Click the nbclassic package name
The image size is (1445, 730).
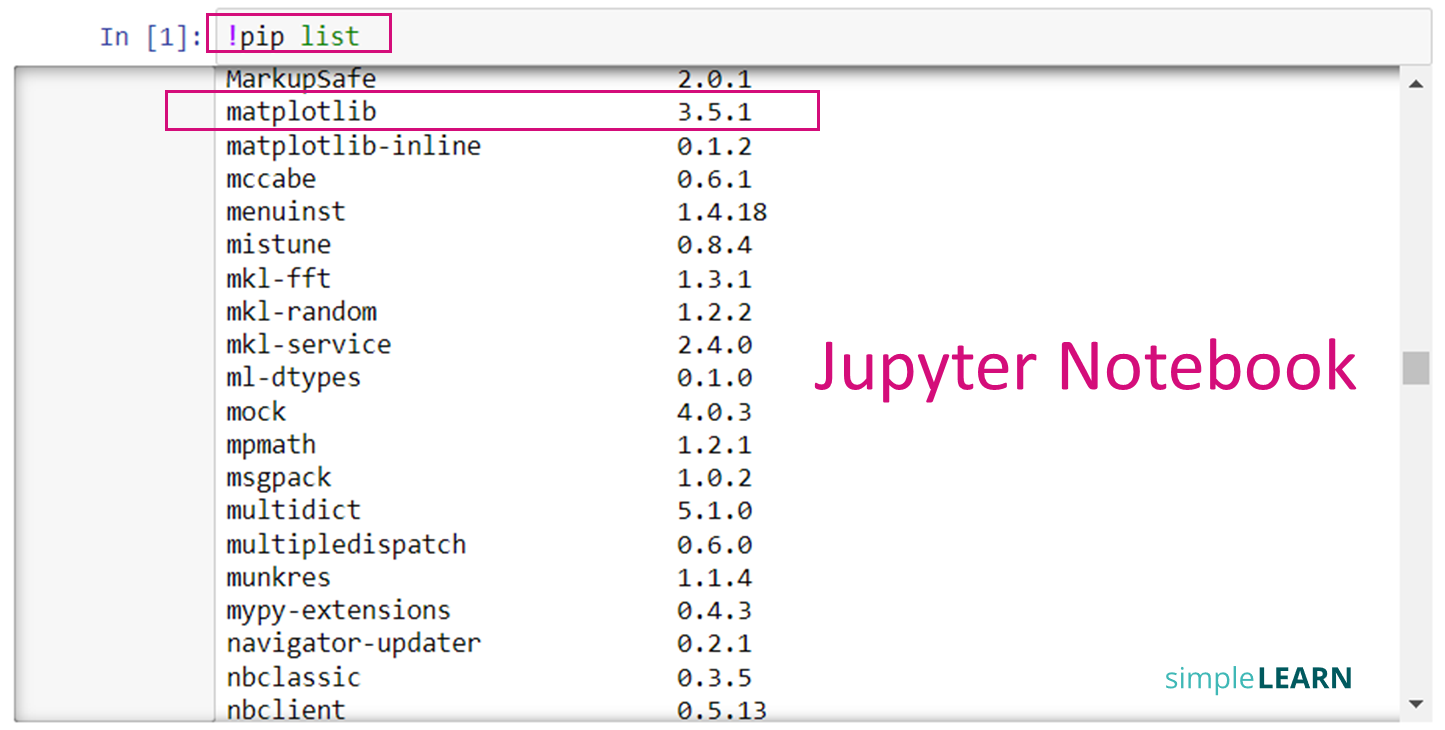click(x=293, y=677)
